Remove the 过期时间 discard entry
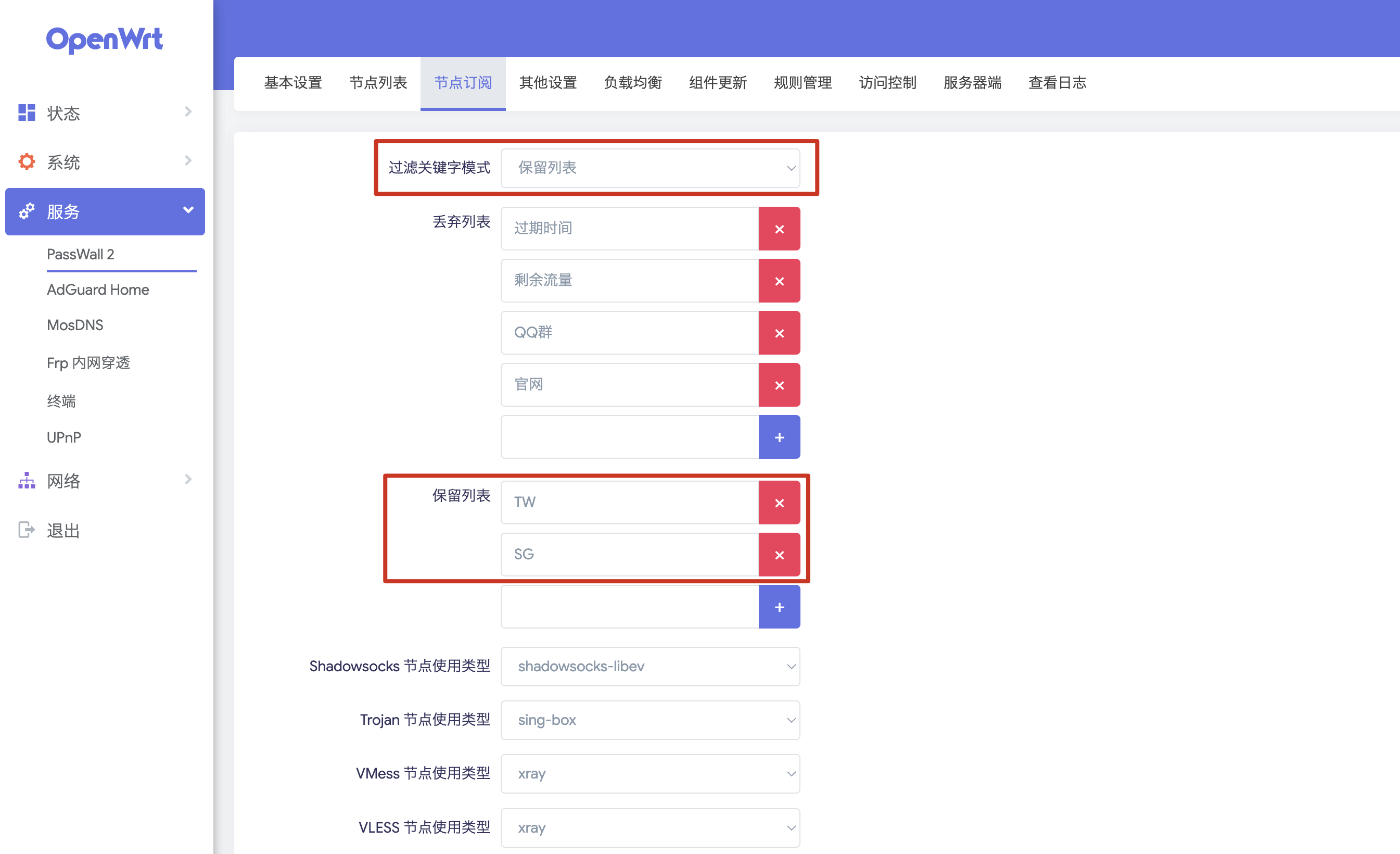This screenshot has height=854, width=1400. 779,229
